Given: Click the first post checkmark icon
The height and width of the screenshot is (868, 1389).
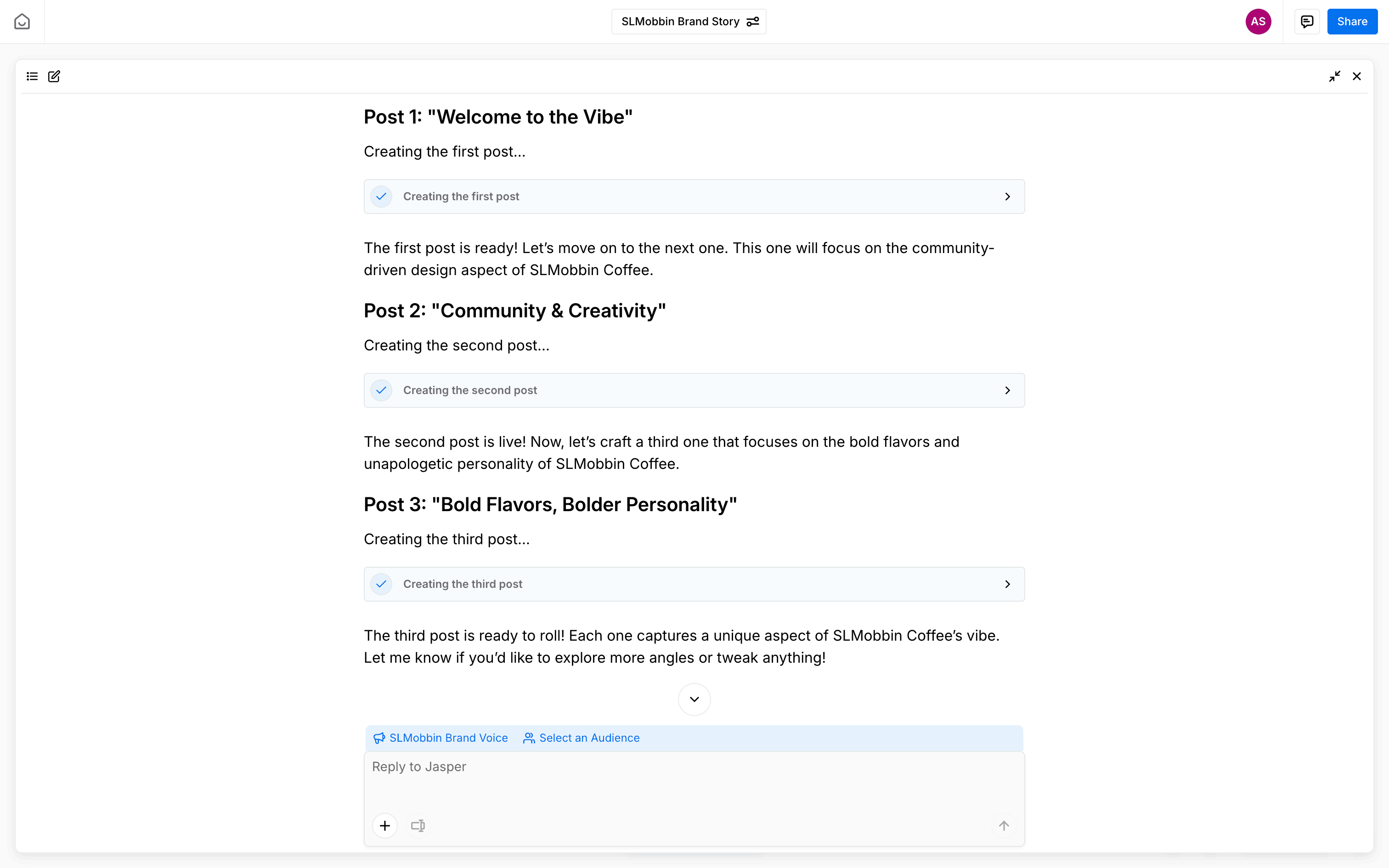Looking at the screenshot, I should (x=381, y=197).
